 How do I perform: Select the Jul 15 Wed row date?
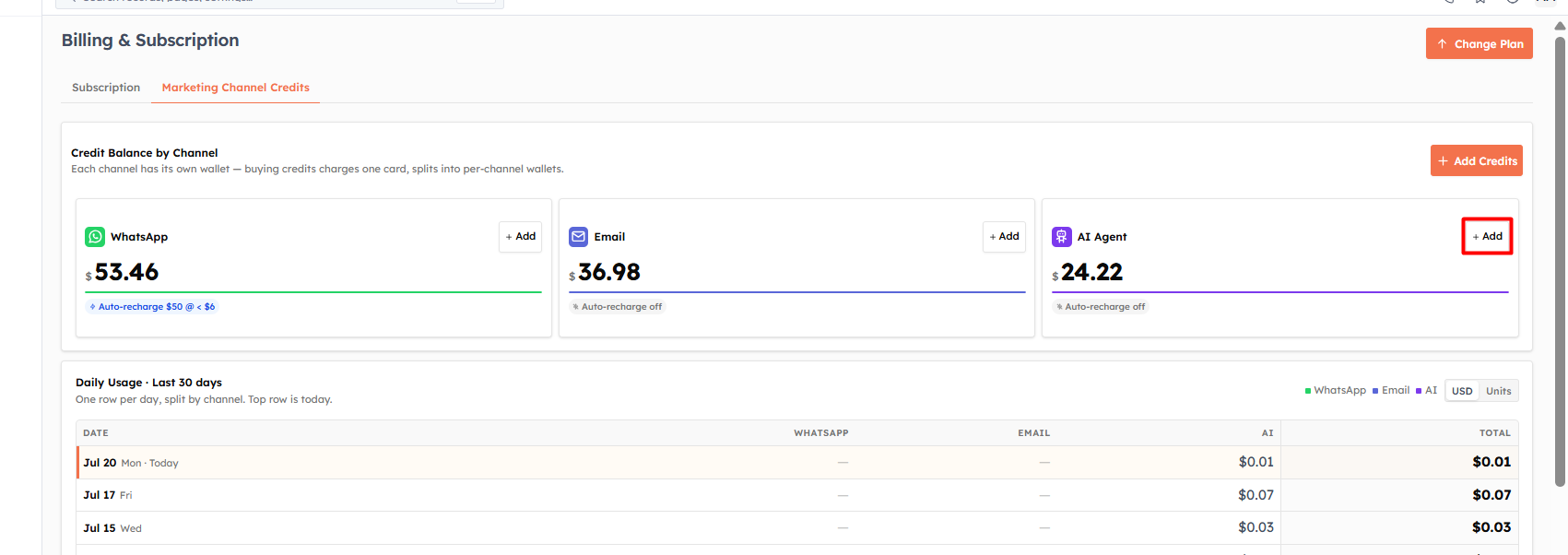[x=112, y=528]
